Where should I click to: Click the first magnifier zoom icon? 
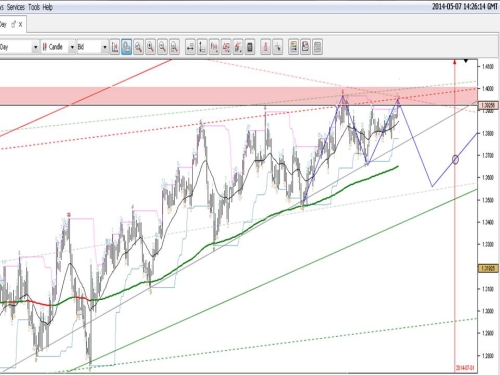click(x=138, y=47)
